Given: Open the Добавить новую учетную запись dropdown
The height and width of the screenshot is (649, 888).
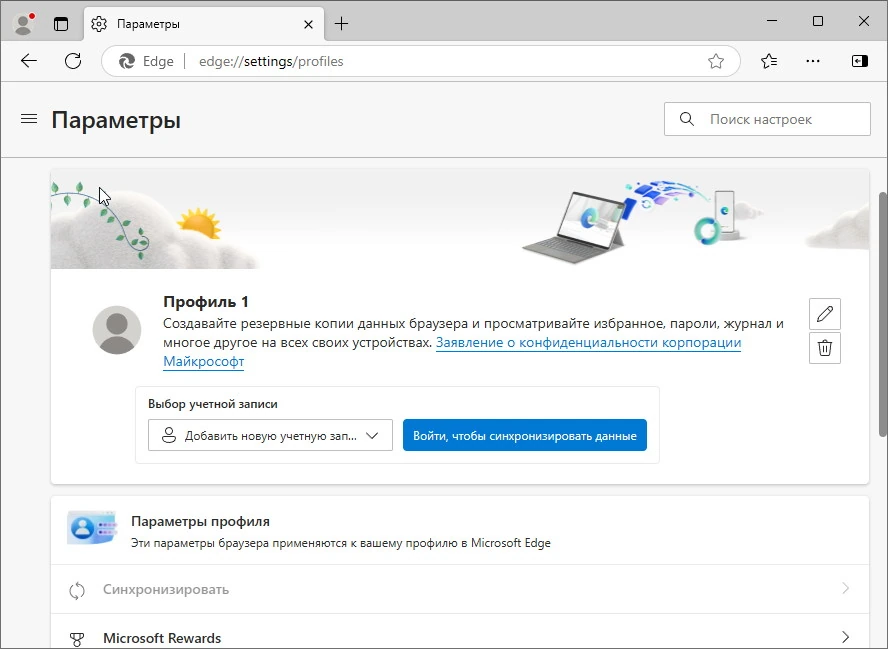Looking at the screenshot, I should pyautogui.click(x=270, y=435).
